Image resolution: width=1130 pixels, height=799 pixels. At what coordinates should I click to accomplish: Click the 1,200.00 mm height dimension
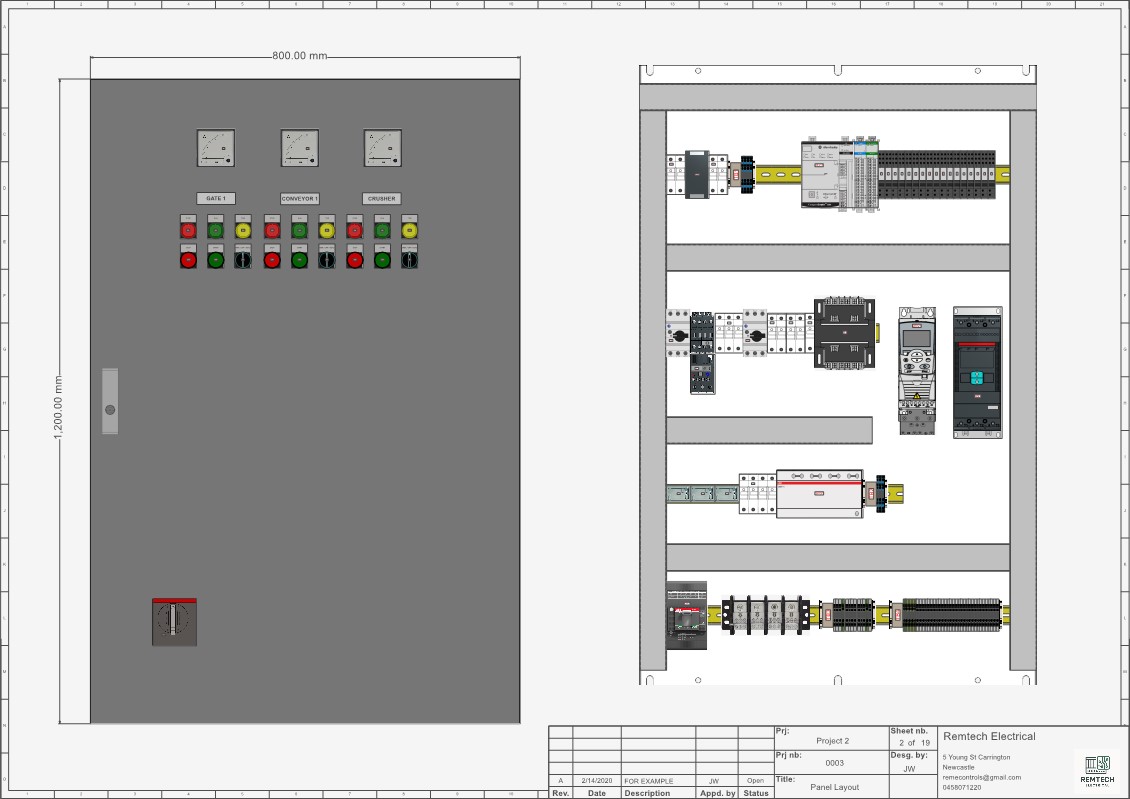(58, 408)
